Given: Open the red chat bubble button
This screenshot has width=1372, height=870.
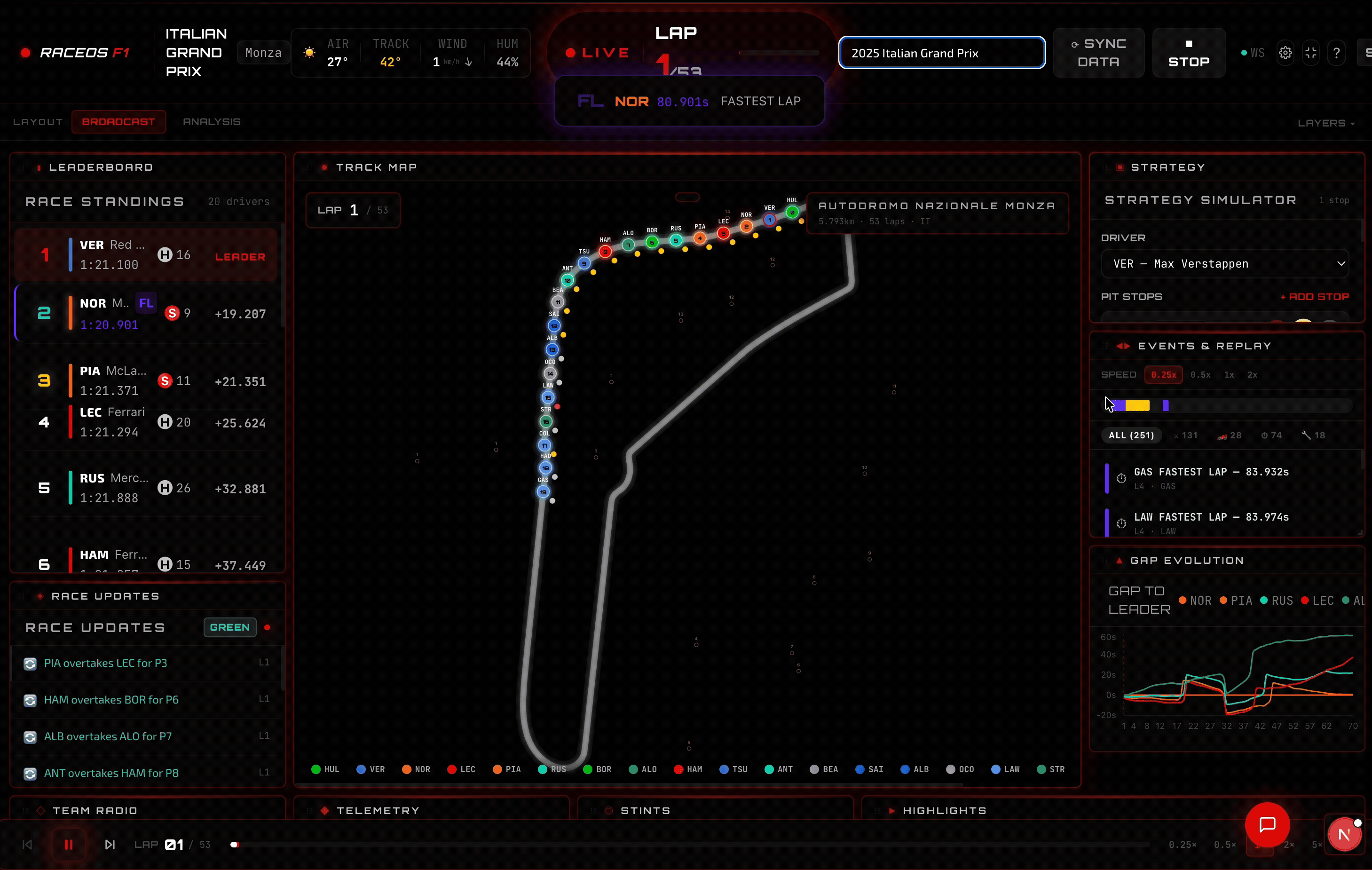Looking at the screenshot, I should pos(1267,824).
